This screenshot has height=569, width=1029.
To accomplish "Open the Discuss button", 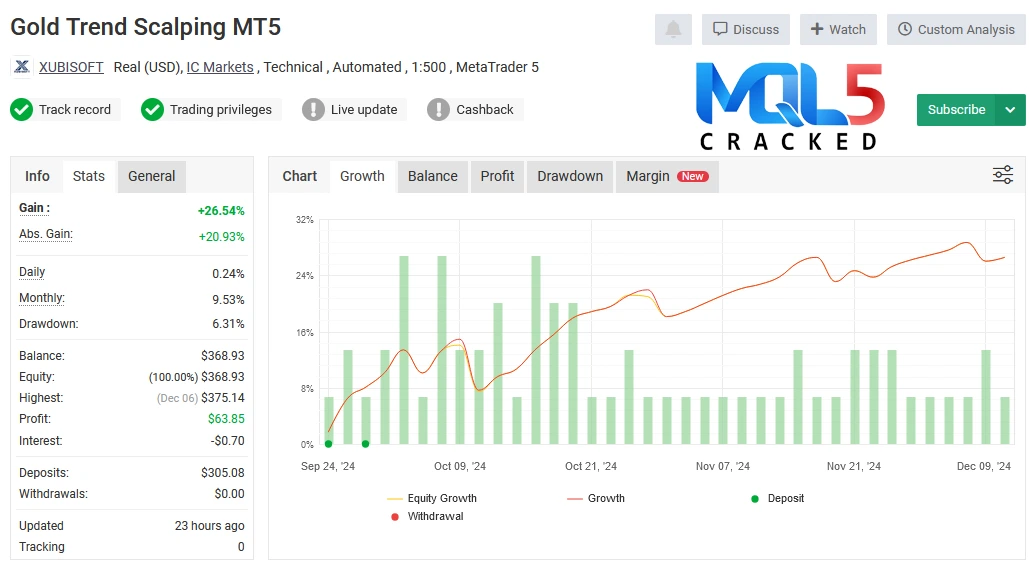I will click(x=746, y=30).
